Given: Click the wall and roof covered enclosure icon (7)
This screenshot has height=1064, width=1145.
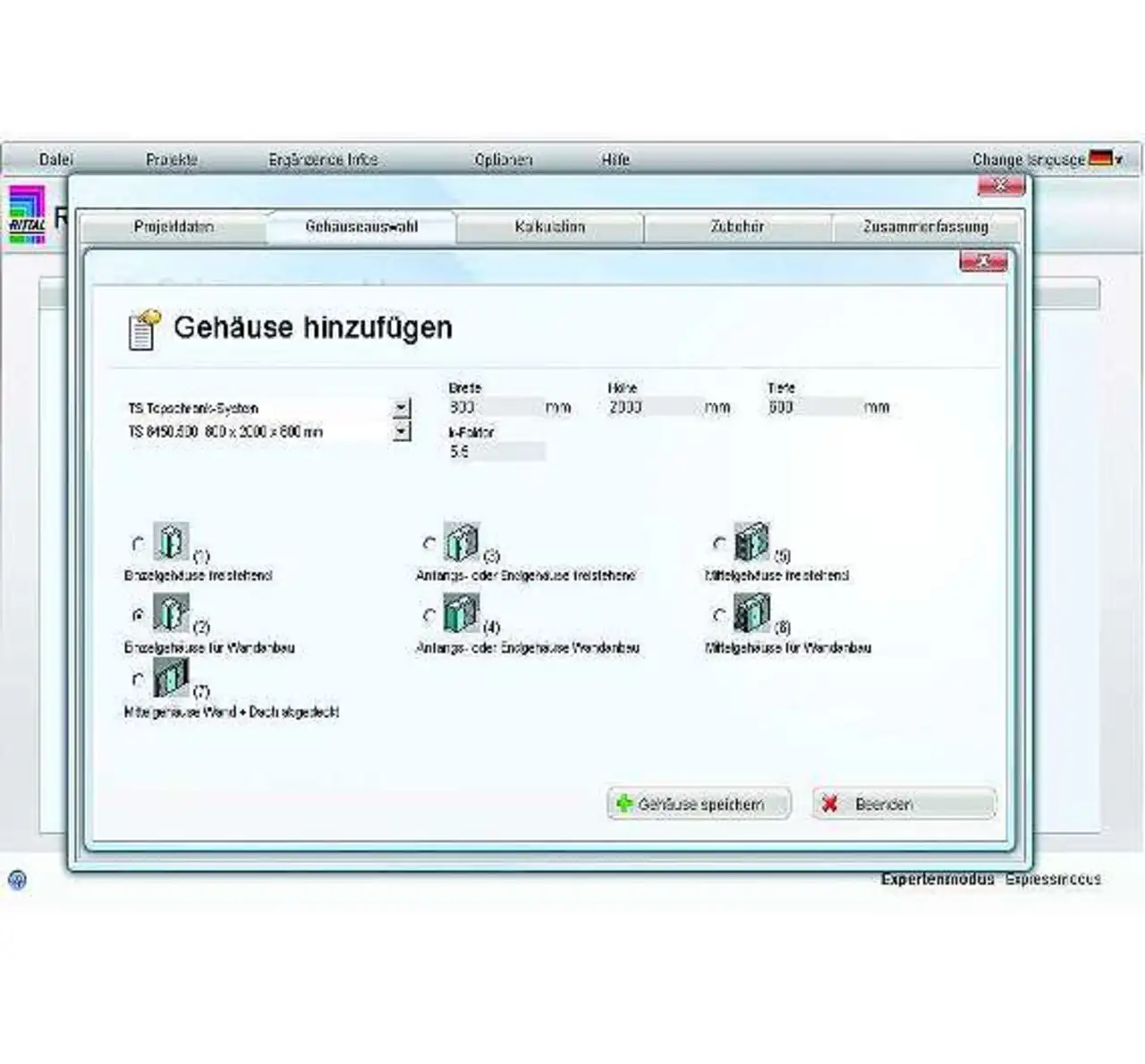Looking at the screenshot, I should pos(170,678).
